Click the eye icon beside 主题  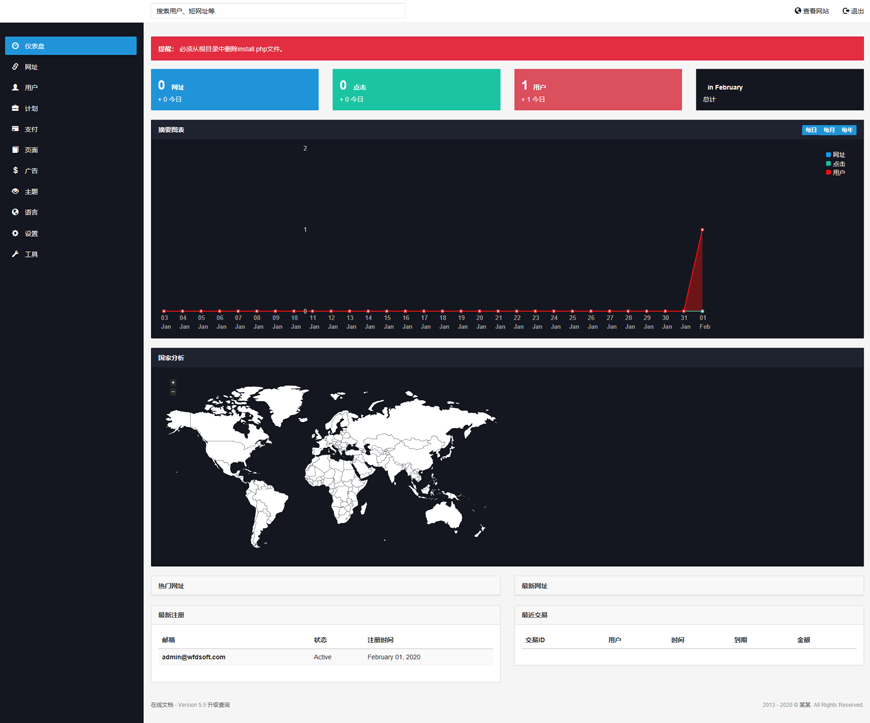click(x=15, y=191)
